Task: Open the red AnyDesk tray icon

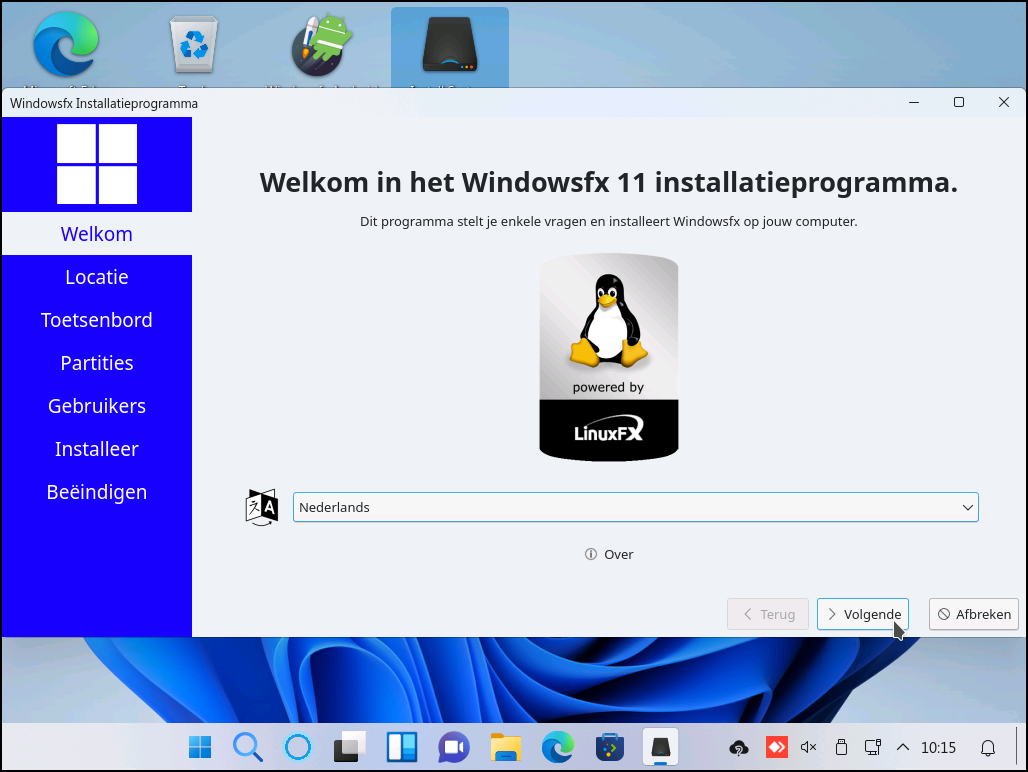Action: [x=777, y=747]
